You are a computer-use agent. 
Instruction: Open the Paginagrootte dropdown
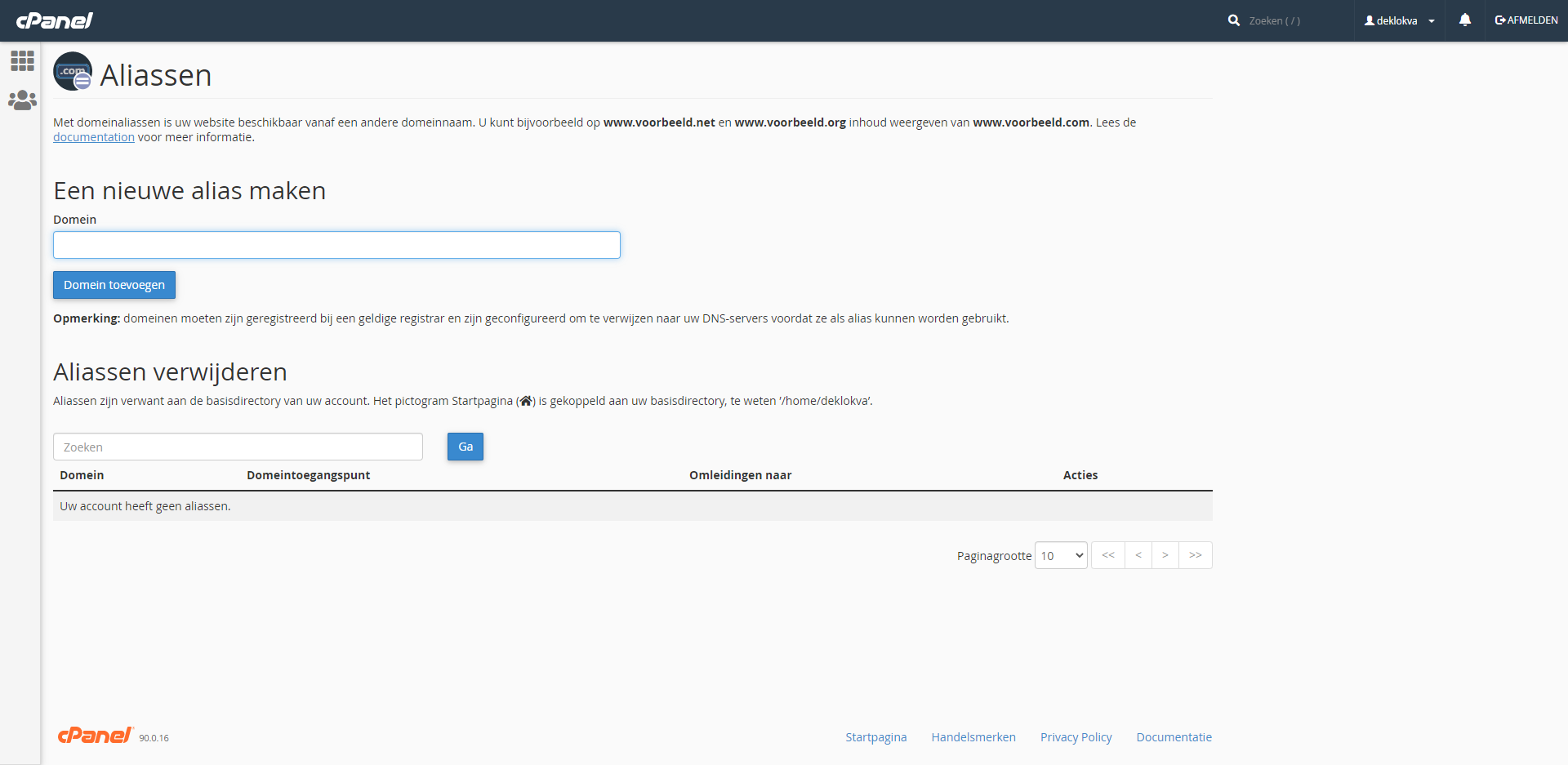(x=1060, y=555)
